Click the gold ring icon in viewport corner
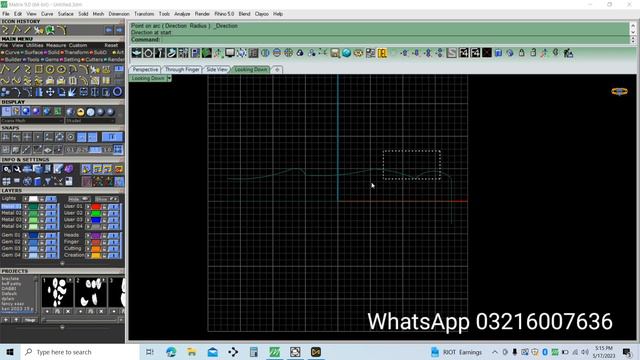This screenshot has height=360, width=640. 619,91
